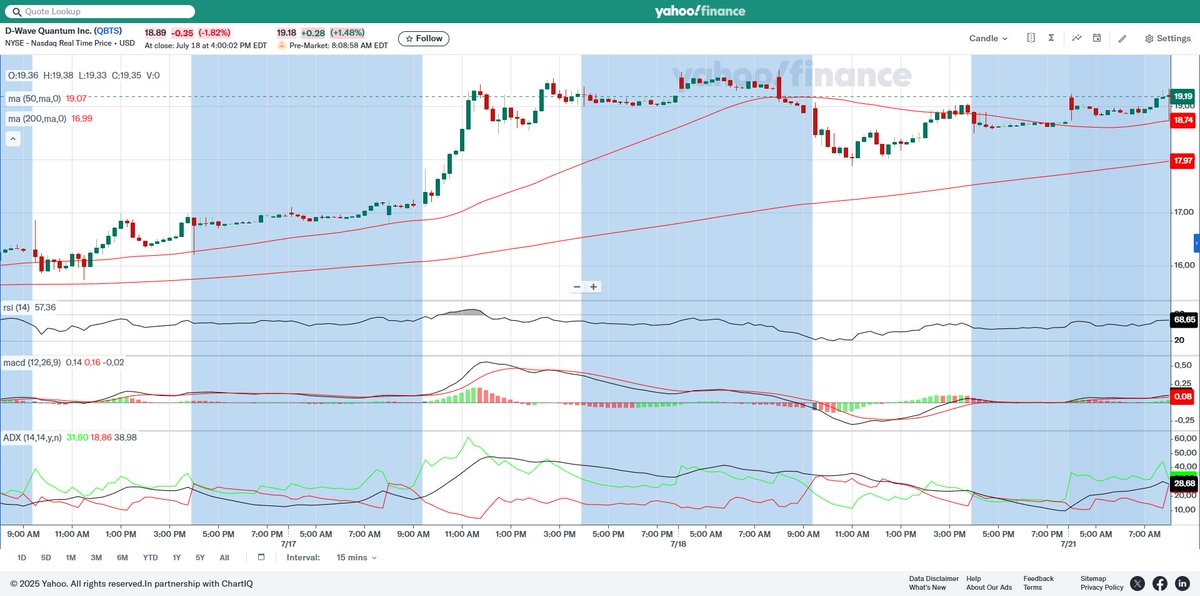Open the Data Disclaimer link
1200x596 pixels.
934,578
